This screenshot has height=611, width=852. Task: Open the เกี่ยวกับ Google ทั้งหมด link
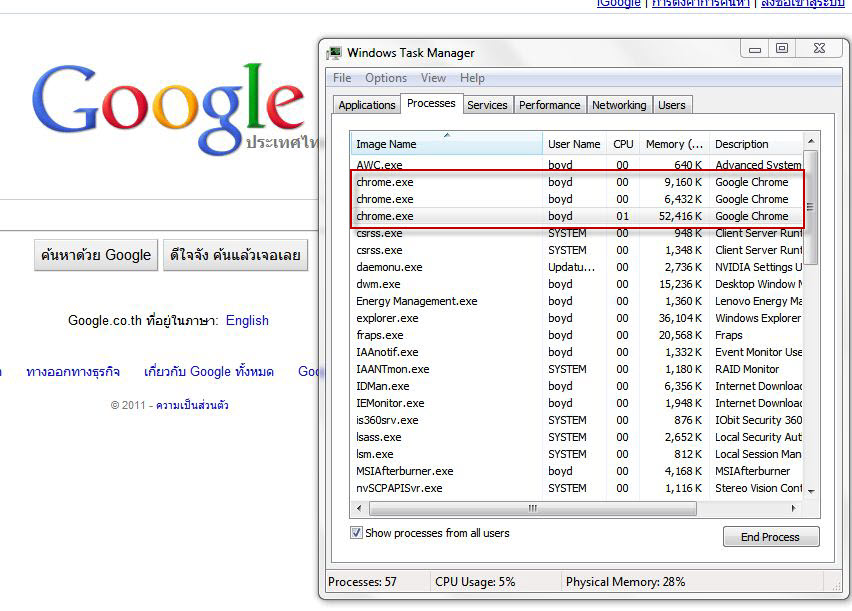[x=209, y=372]
